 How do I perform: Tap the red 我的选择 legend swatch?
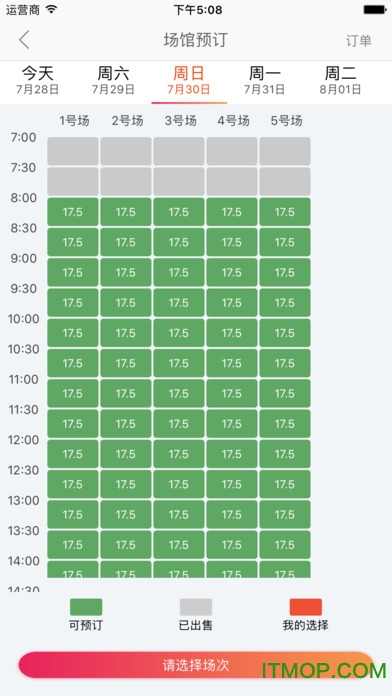tap(306, 607)
